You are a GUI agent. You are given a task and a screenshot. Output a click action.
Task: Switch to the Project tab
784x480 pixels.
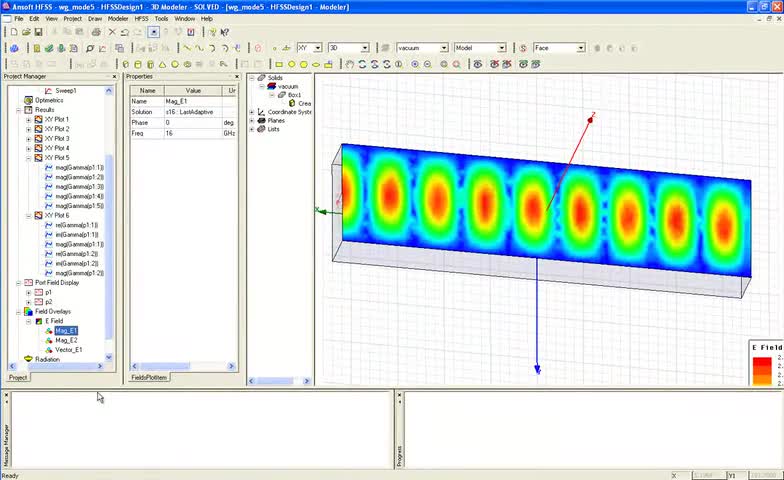(x=18, y=378)
